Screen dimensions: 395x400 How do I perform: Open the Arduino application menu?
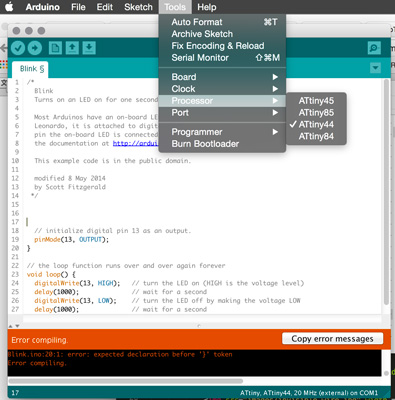[43, 7]
